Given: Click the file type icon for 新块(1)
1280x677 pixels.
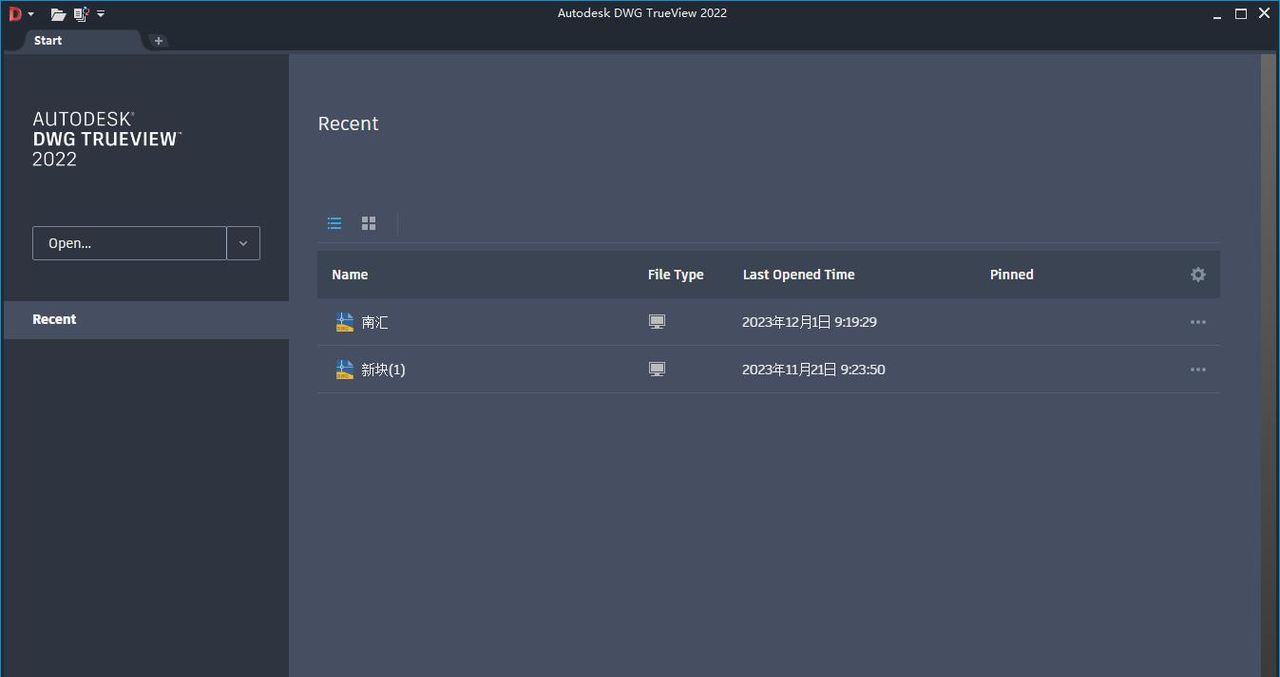Looking at the screenshot, I should click(x=657, y=369).
